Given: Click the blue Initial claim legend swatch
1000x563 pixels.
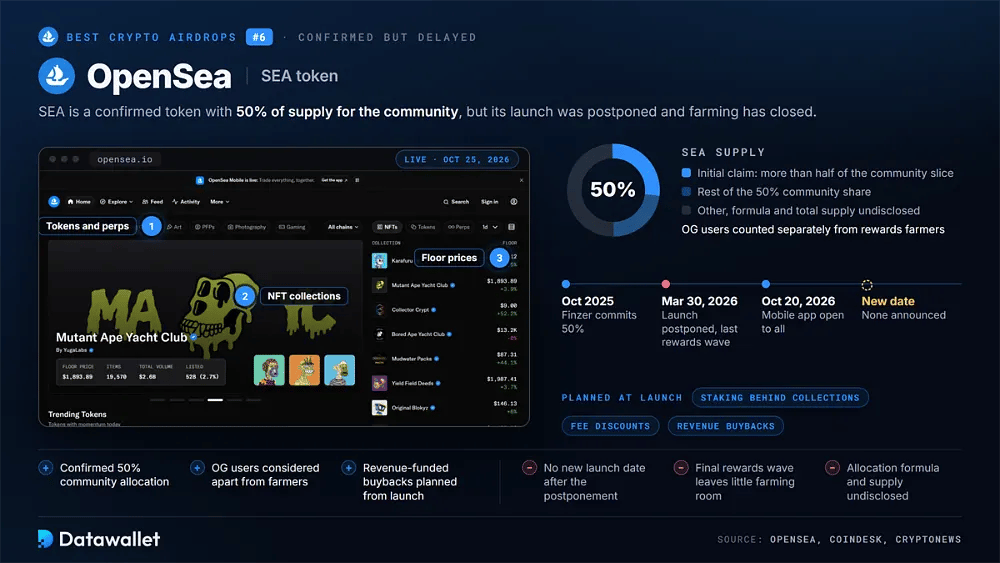Looking at the screenshot, I should (x=686, y=173).
